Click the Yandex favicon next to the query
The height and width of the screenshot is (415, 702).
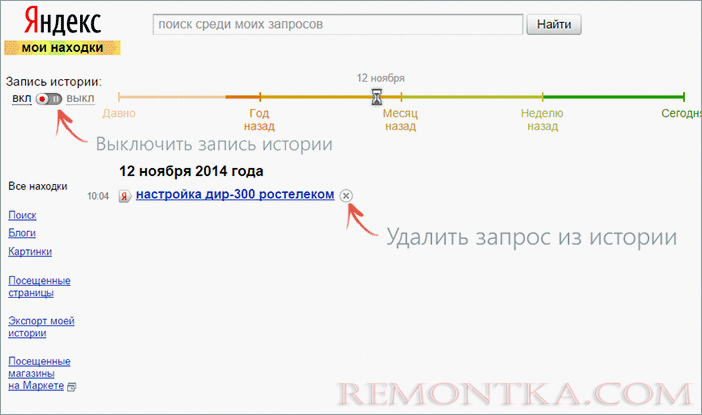click(x=124, y=196)
